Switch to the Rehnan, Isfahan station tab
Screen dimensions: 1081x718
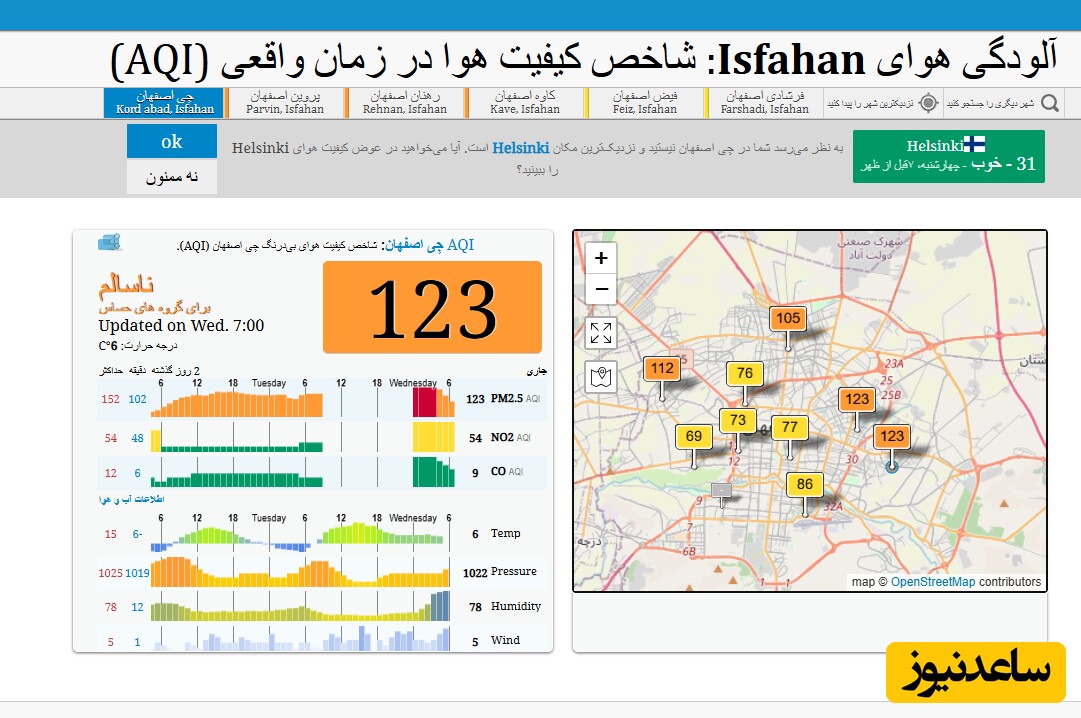[x=405, y=103]
